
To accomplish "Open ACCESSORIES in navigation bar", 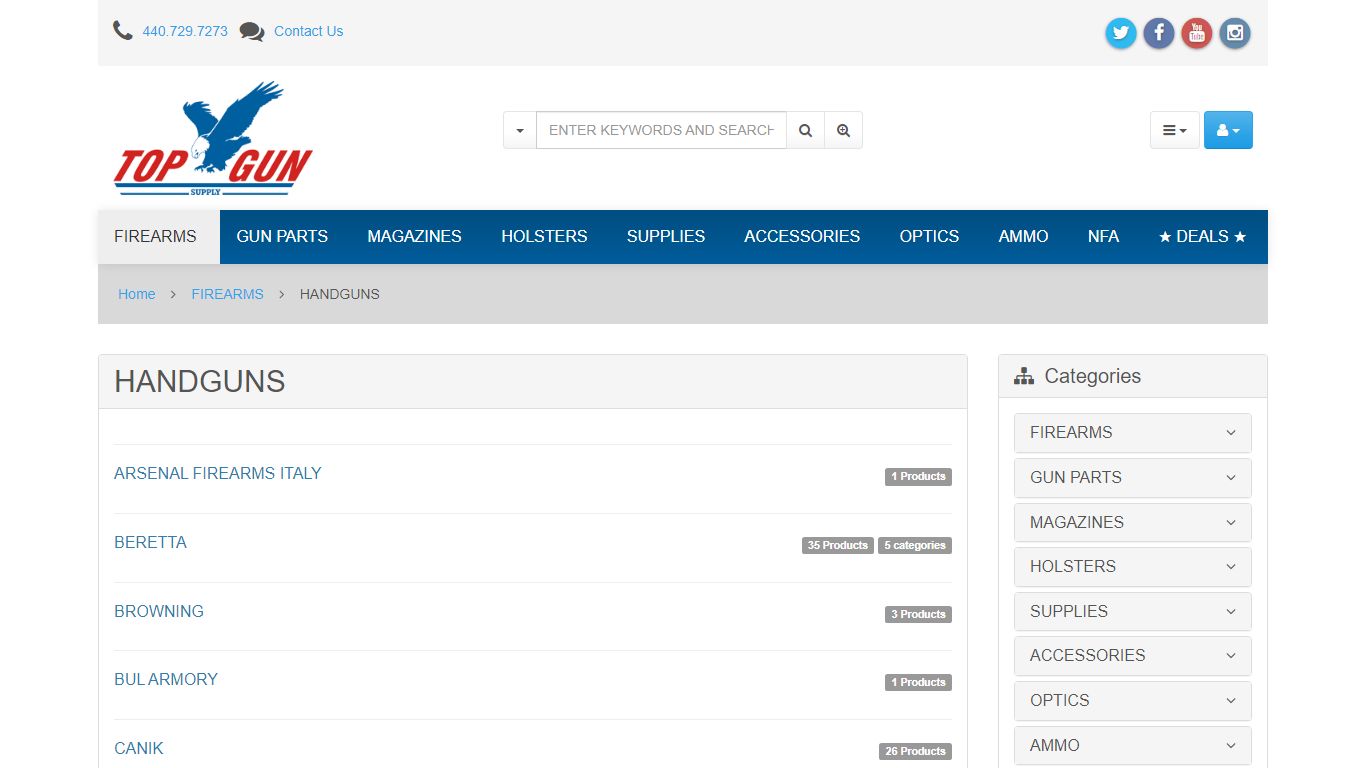I will tap(802, 237).
